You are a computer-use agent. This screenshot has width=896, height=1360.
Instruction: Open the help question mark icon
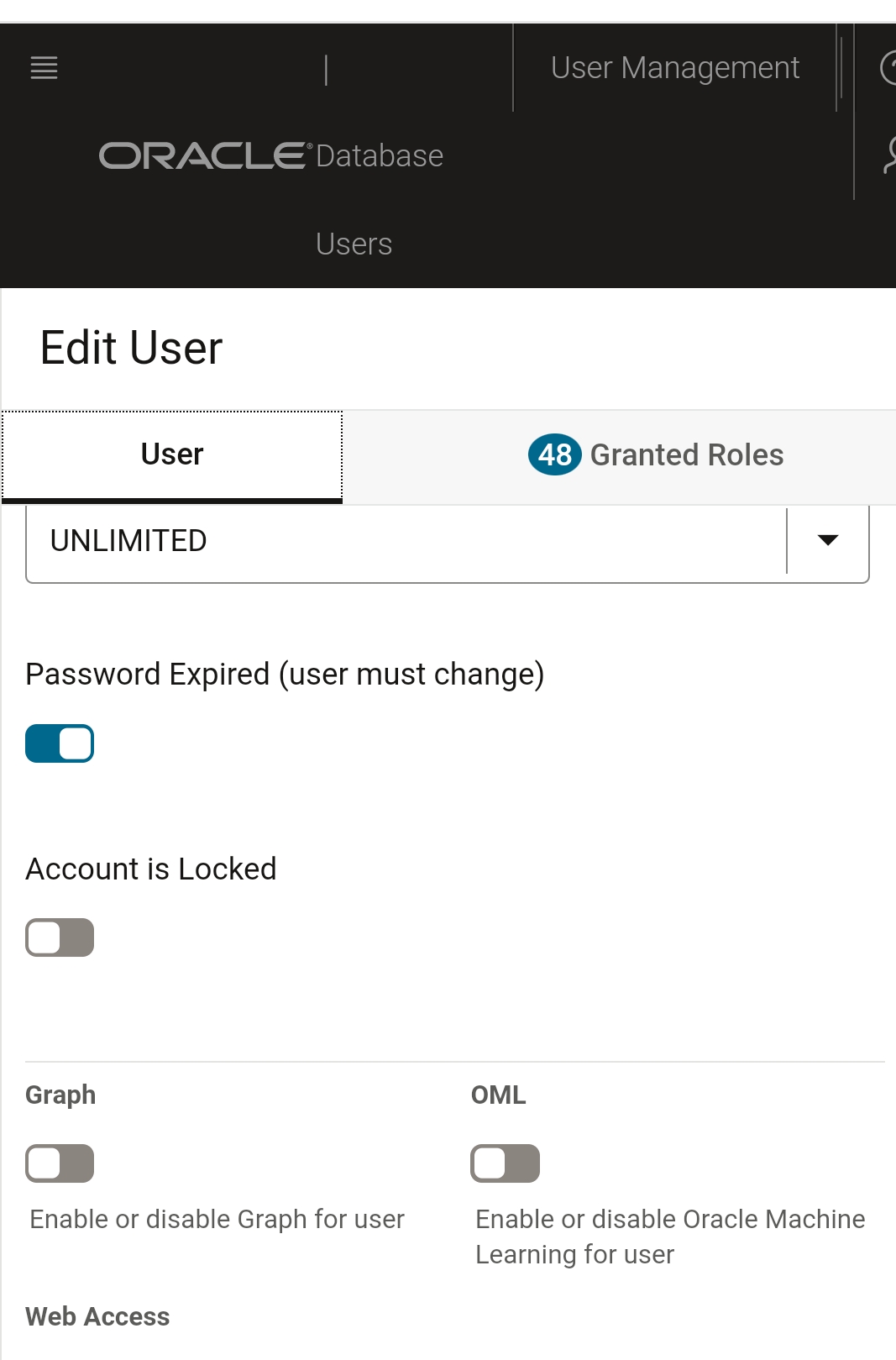(888, 68)
